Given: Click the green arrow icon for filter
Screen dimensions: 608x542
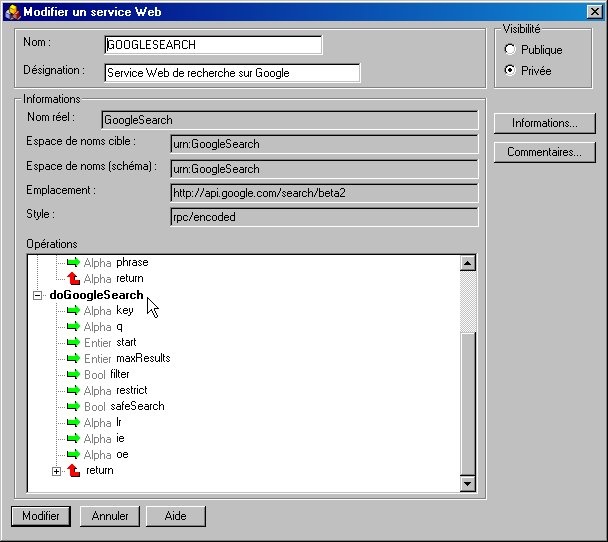Looking at the screenshot, I should pos(73,374).
